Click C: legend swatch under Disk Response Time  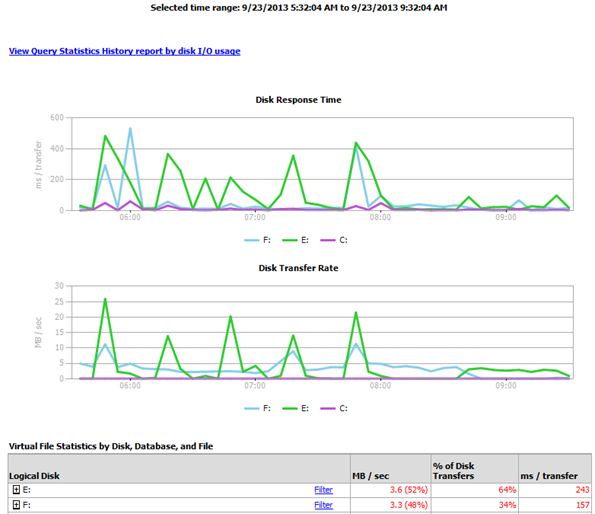pos(328,240)
